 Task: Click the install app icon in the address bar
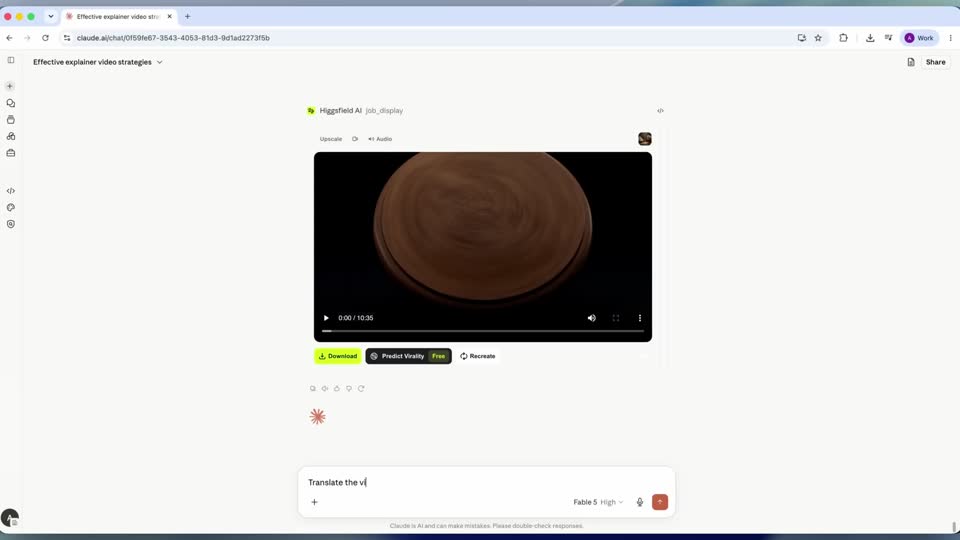pyautogui.click(x=801, y=38)
